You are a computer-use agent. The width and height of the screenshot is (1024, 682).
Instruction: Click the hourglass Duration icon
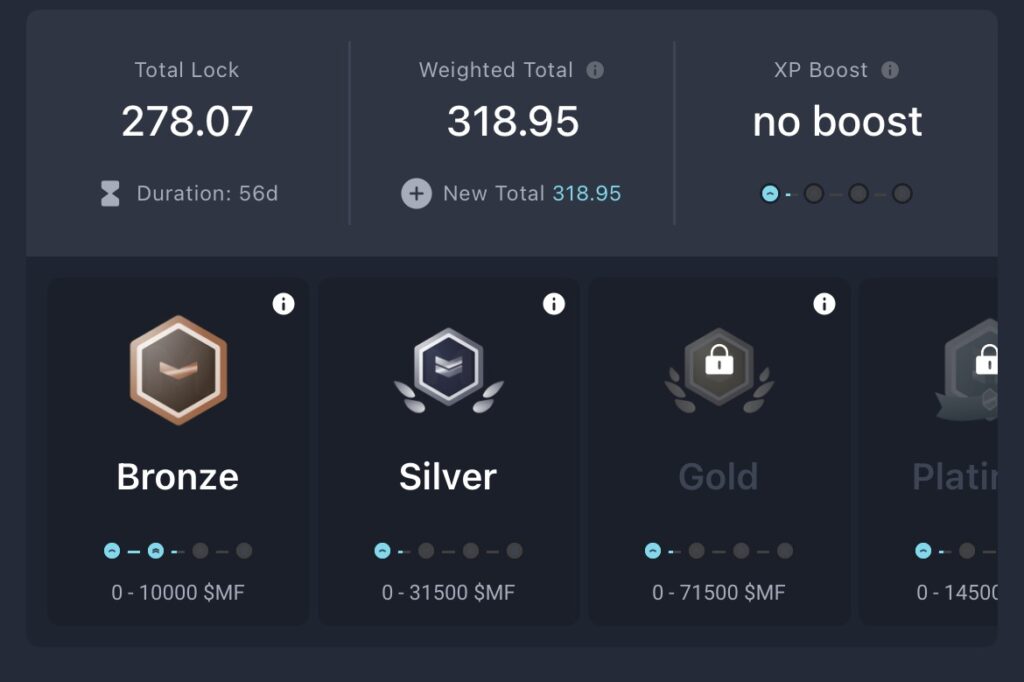pos(110,193)
